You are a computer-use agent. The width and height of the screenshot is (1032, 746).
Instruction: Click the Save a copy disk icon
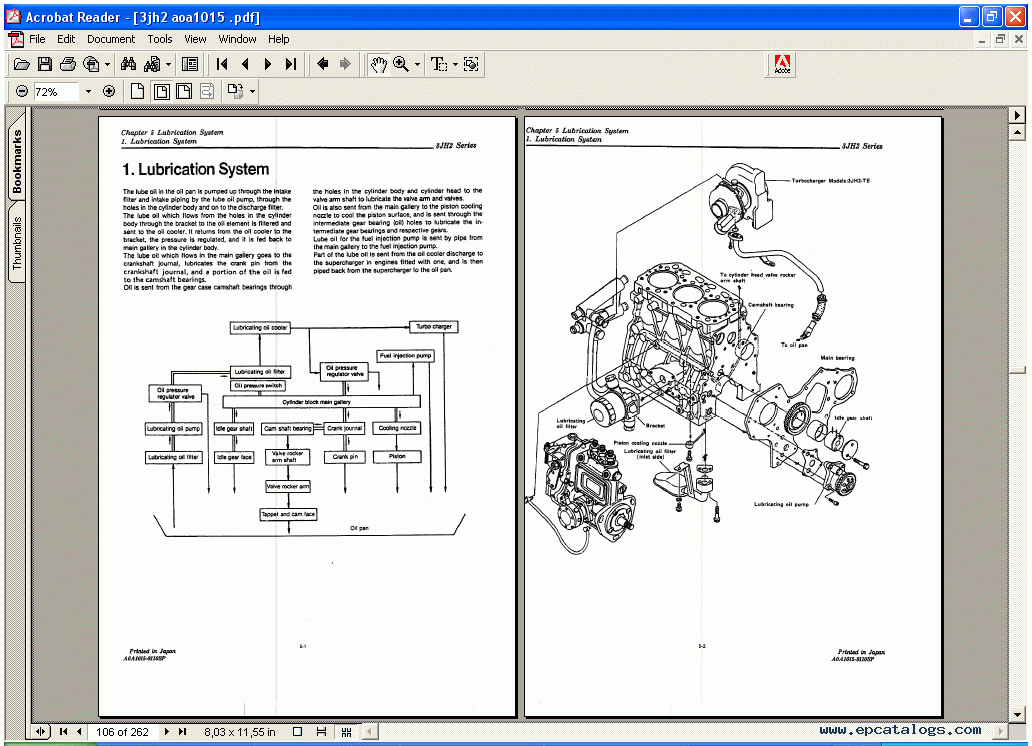click(x=45, y=64)
